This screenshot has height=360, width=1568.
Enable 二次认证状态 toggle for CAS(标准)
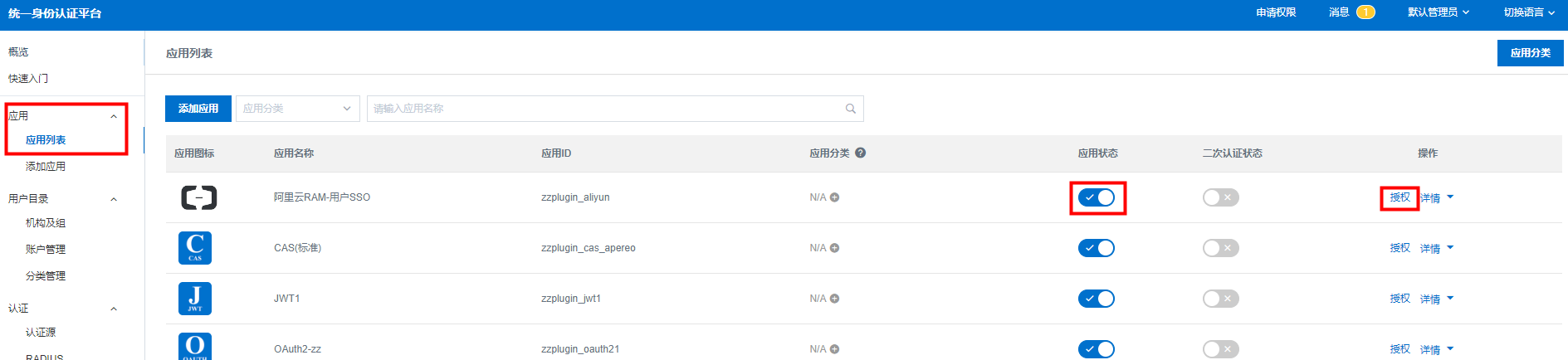coord(1220,248)
